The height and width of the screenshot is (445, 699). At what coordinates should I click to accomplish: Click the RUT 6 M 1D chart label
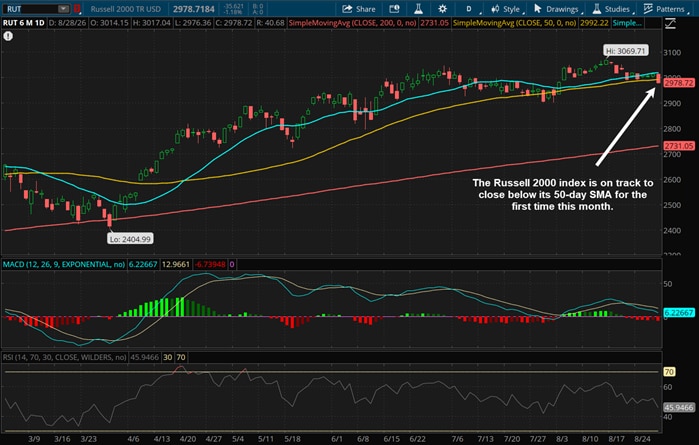click(24, 23)
